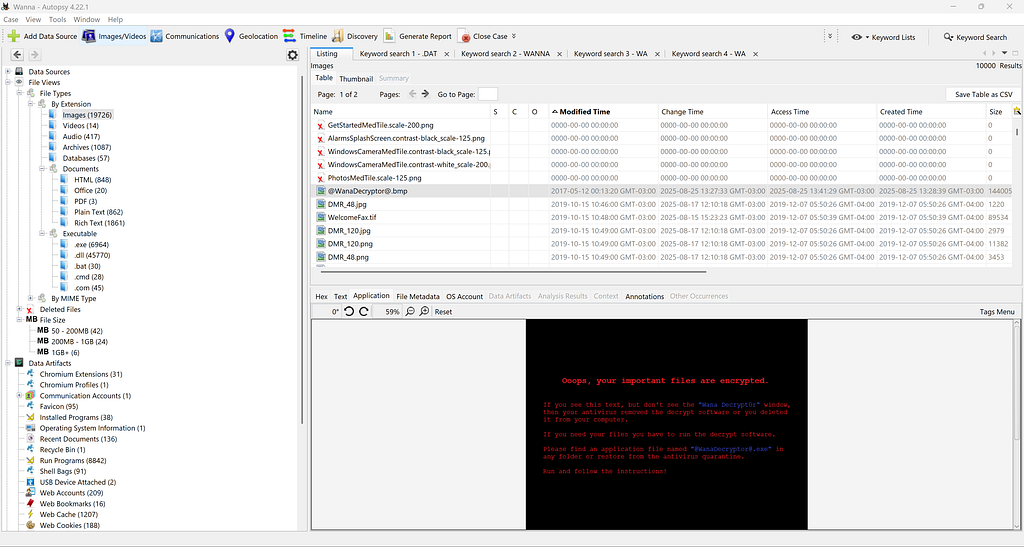Collapse the Data Artifacts node
This screenshot has width=1024, height=547.
click(8, 363)
